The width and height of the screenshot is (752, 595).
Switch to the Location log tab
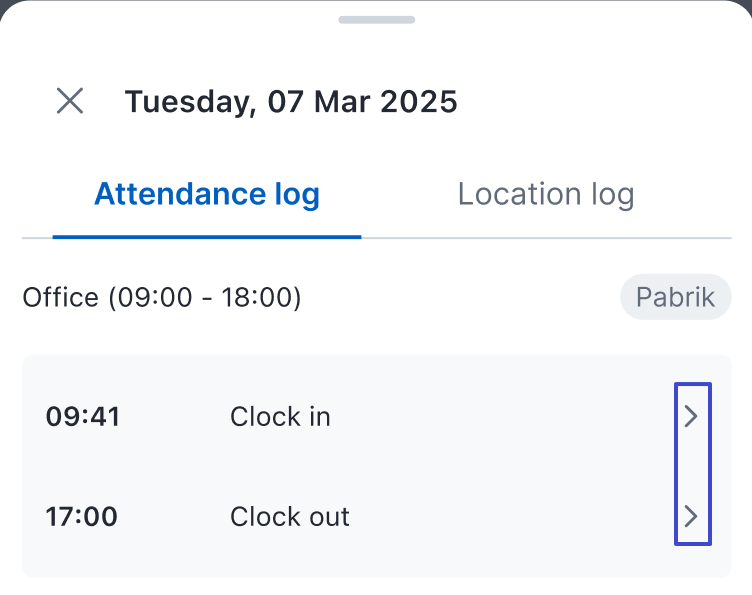[546, 194]
